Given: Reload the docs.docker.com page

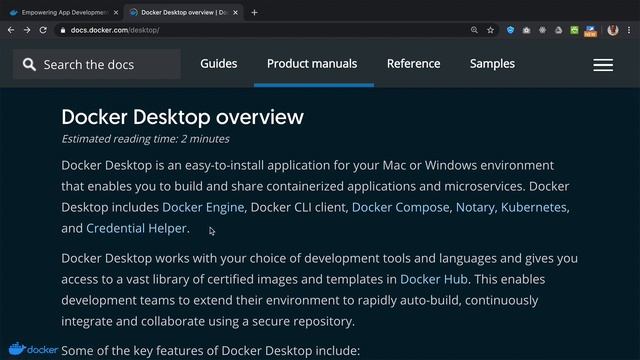Looking at the screenshot, I should (43, 30).
